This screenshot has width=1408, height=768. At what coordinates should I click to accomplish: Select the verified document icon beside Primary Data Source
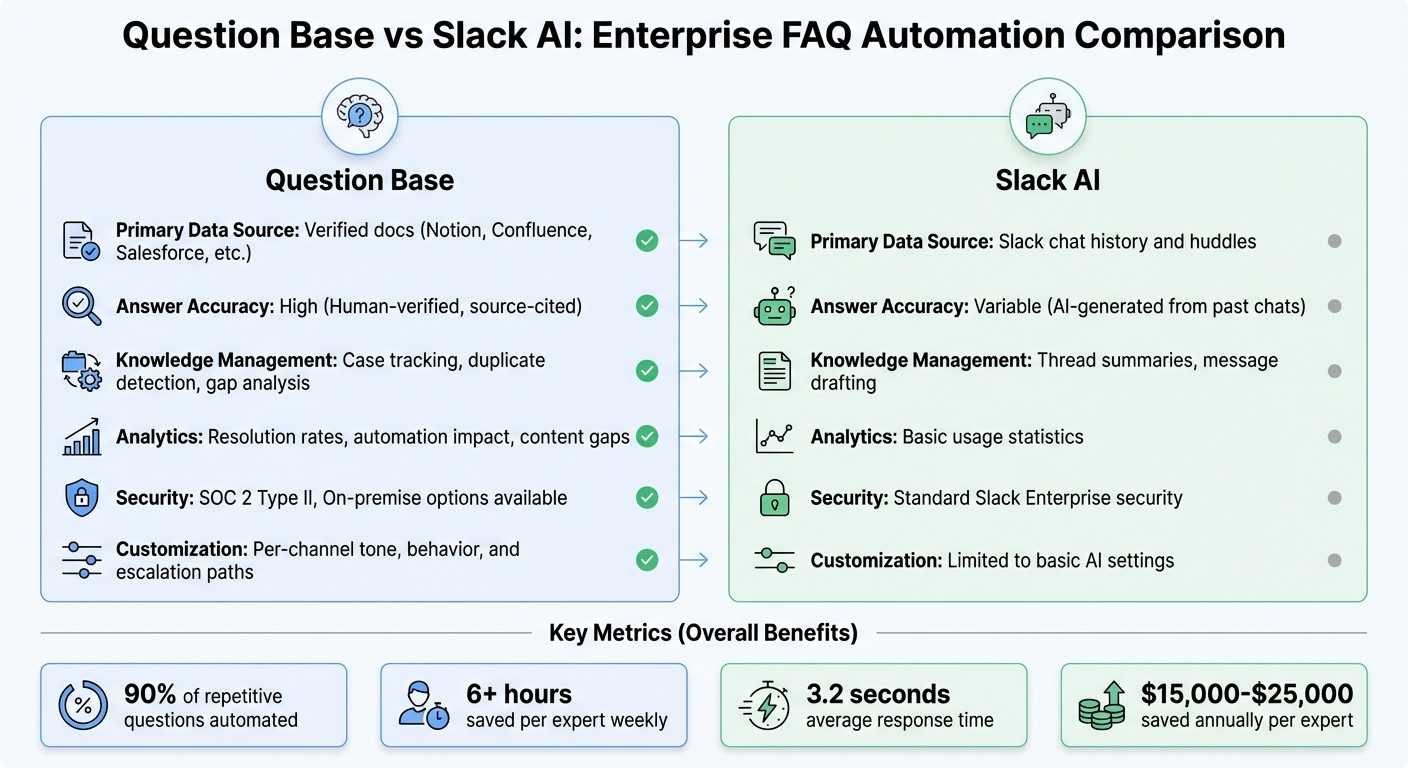click(79, 240)
